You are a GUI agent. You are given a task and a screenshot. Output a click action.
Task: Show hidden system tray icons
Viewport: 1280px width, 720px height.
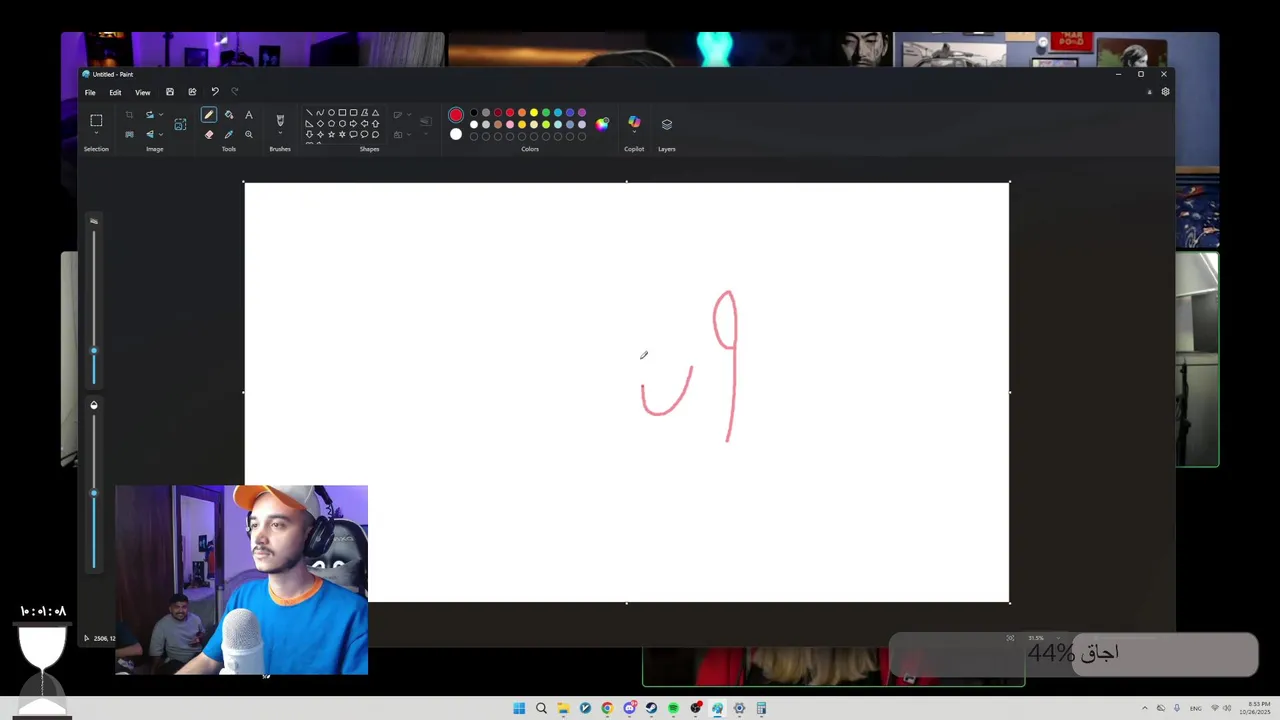tap(1145, 708)
